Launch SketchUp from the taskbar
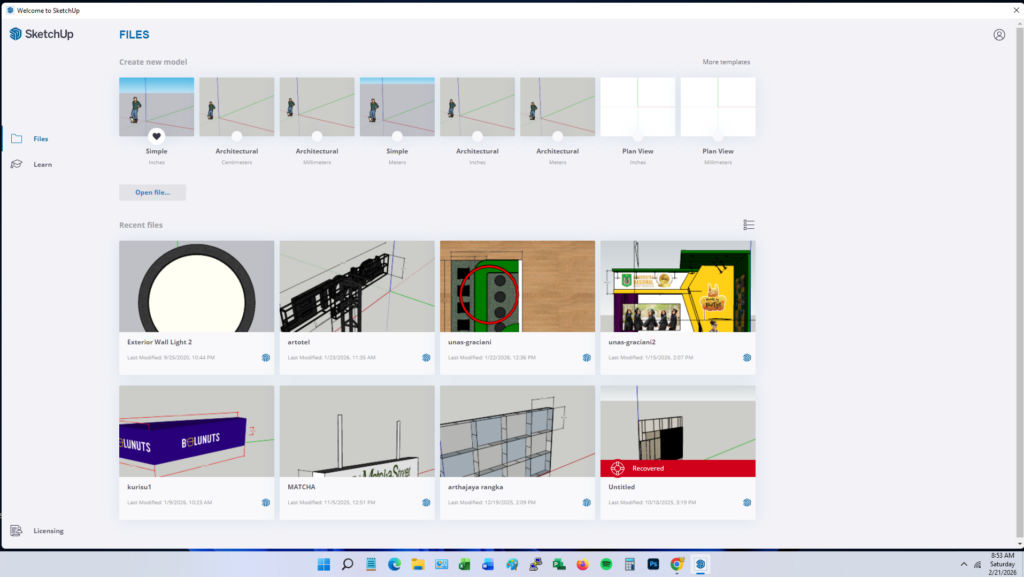1024x577 pixels. click(699, 563)
